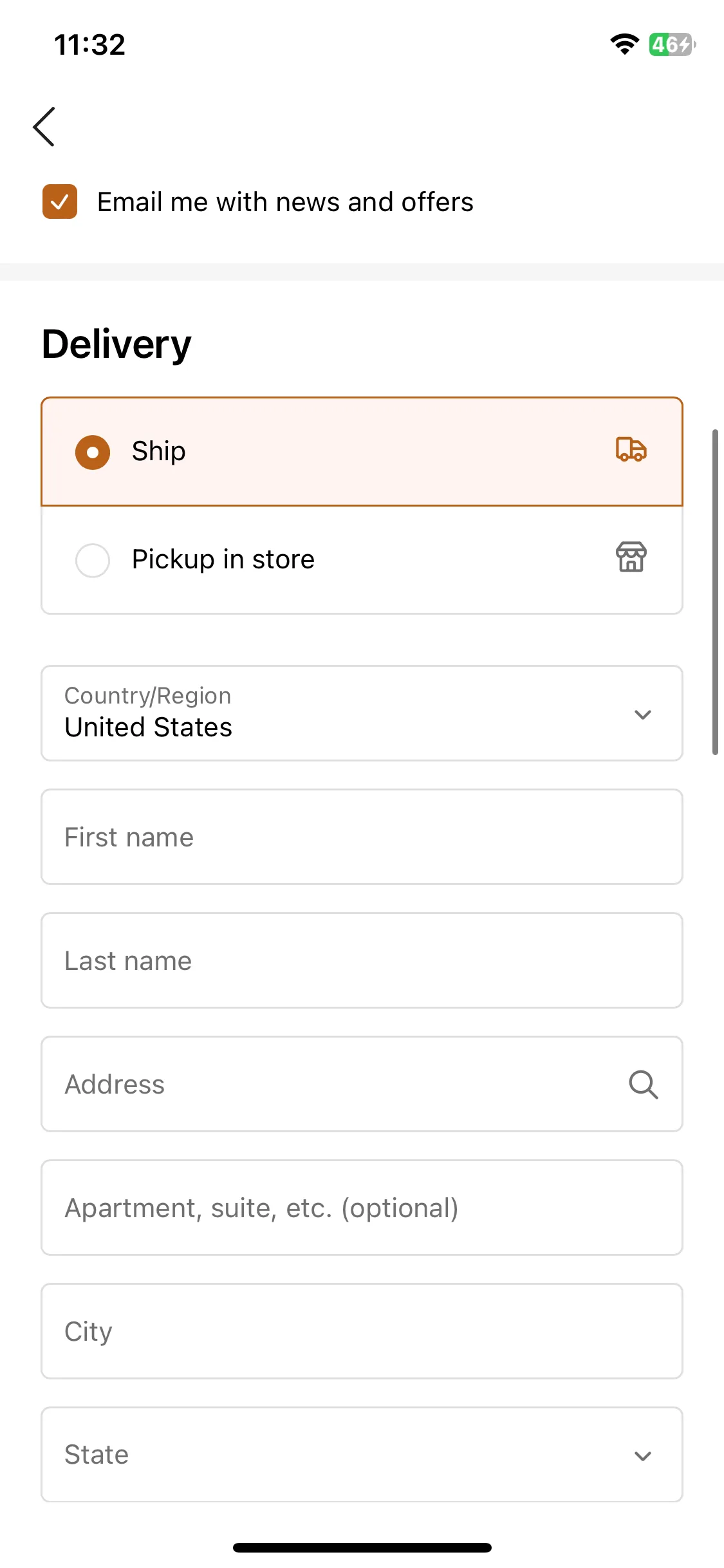Tap the battery indicator icon
This screenshot has height=1568, width=724.
(x=672, y=44)
